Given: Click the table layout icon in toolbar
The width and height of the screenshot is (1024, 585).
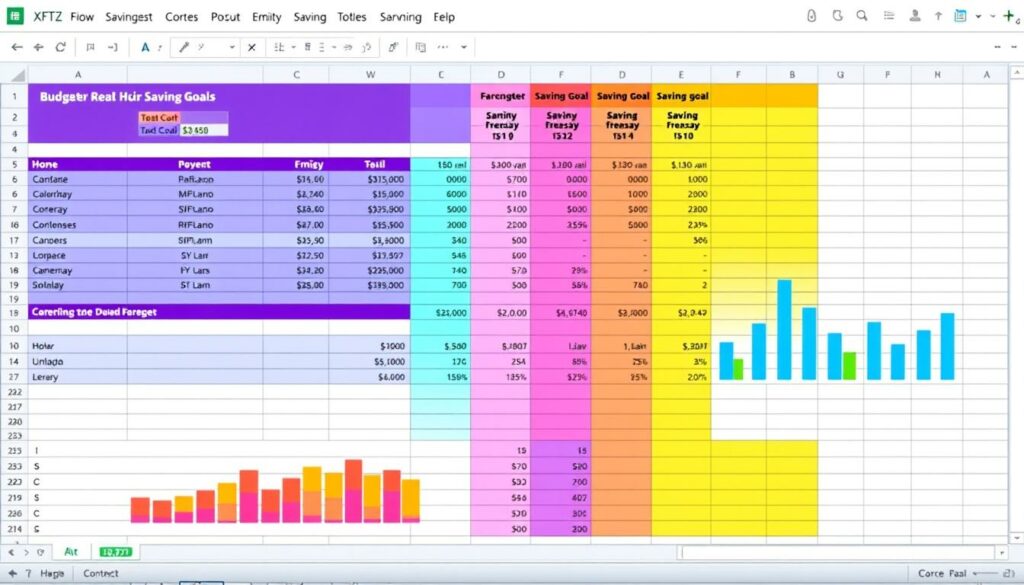Looking at the screenshot, I should (x=421, y=47).
